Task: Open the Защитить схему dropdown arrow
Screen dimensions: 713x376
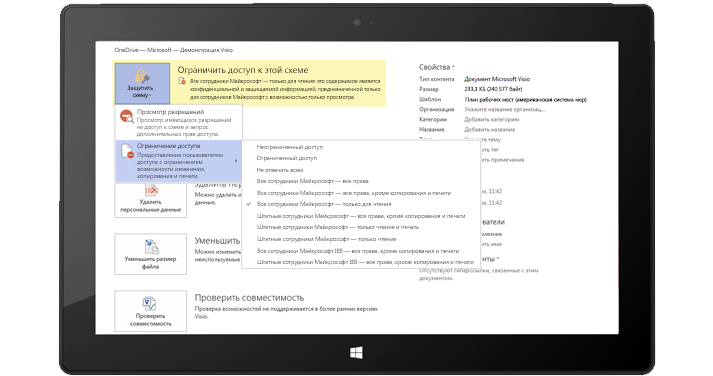Action: click(150, 96)
